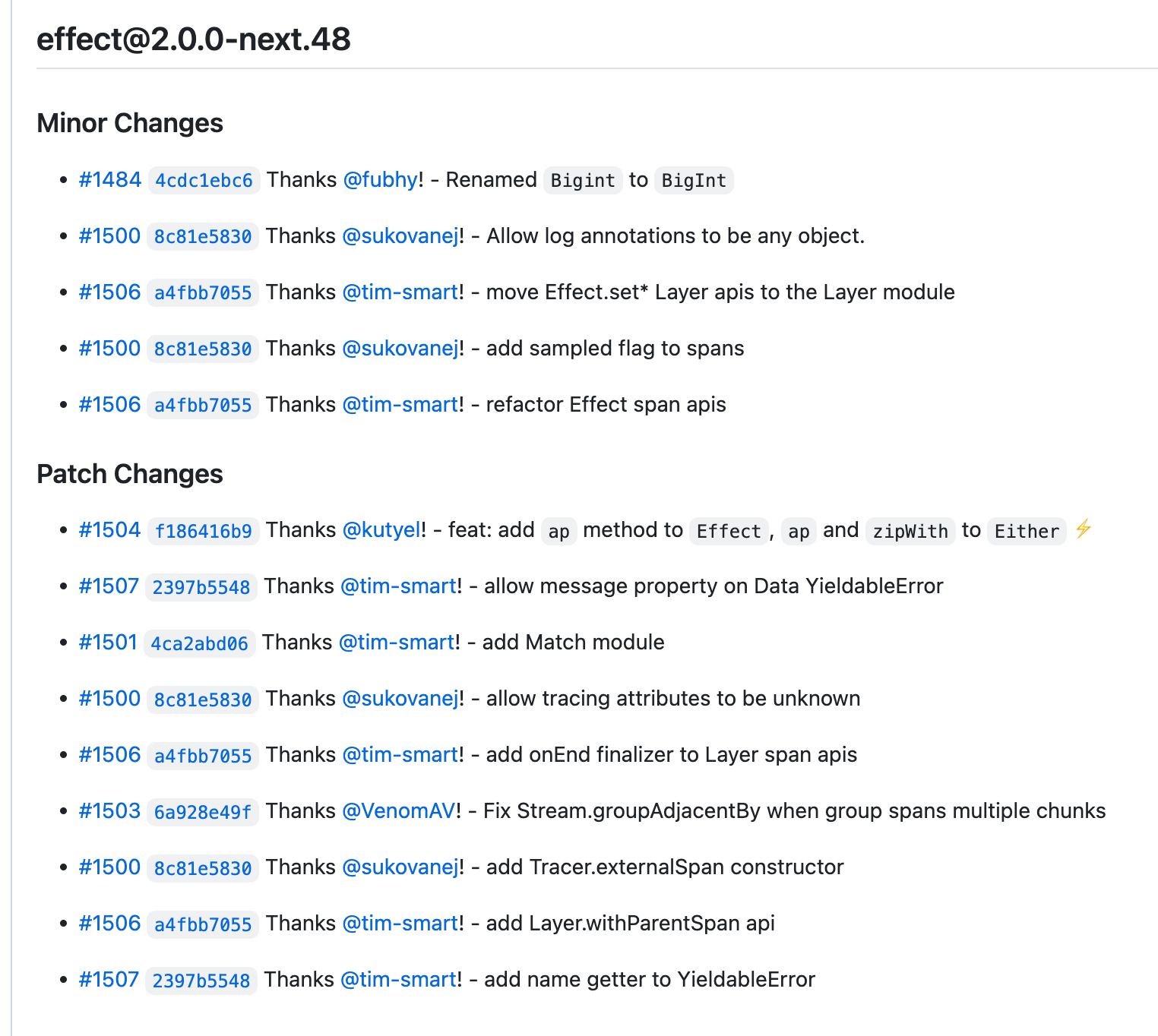Open commit 6a928e49f link

tap(203, 812)
